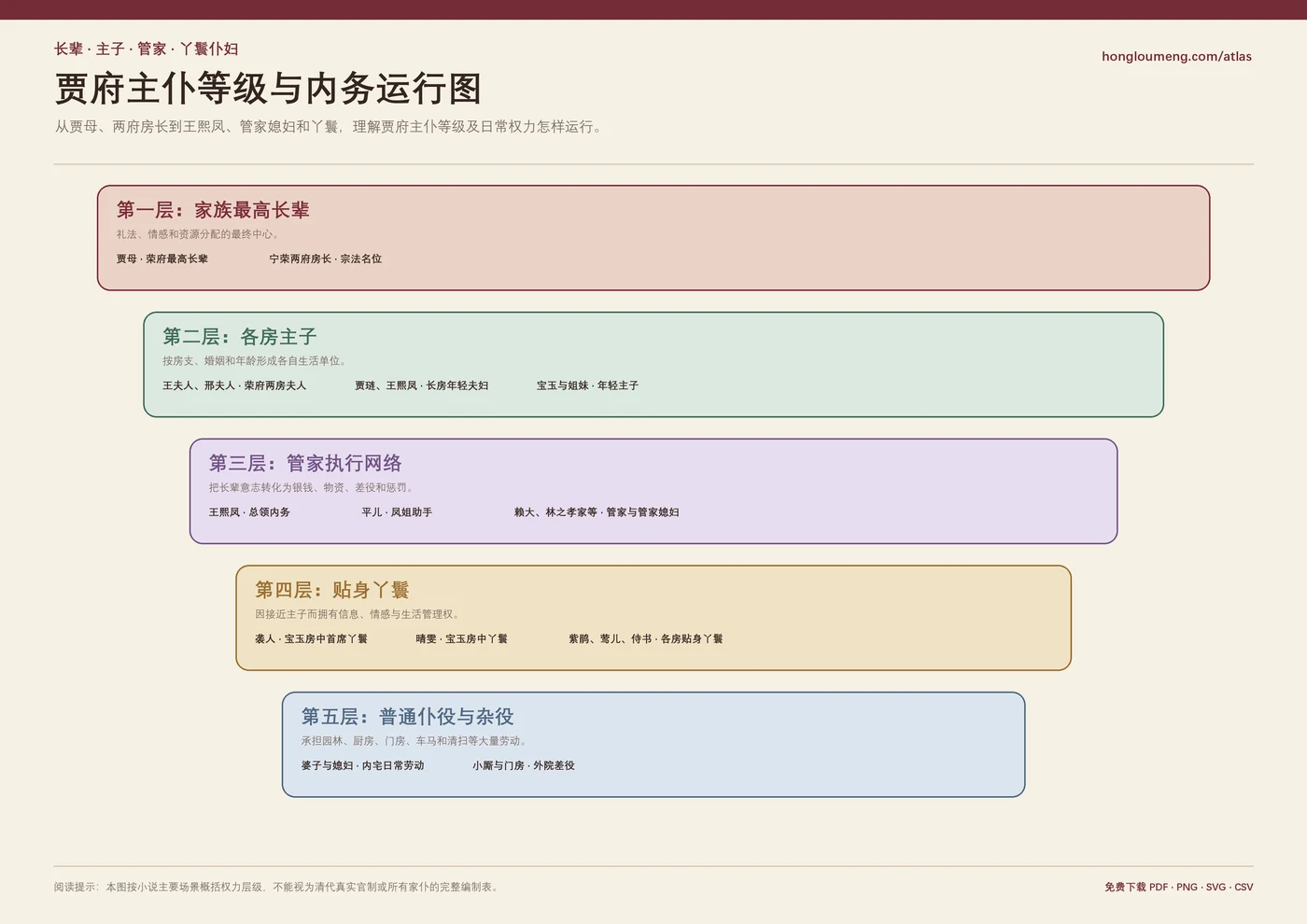Select heading 第二层：各房主子
The width and height of the screenshot is (1307, 924).
(x=240, y=336)
